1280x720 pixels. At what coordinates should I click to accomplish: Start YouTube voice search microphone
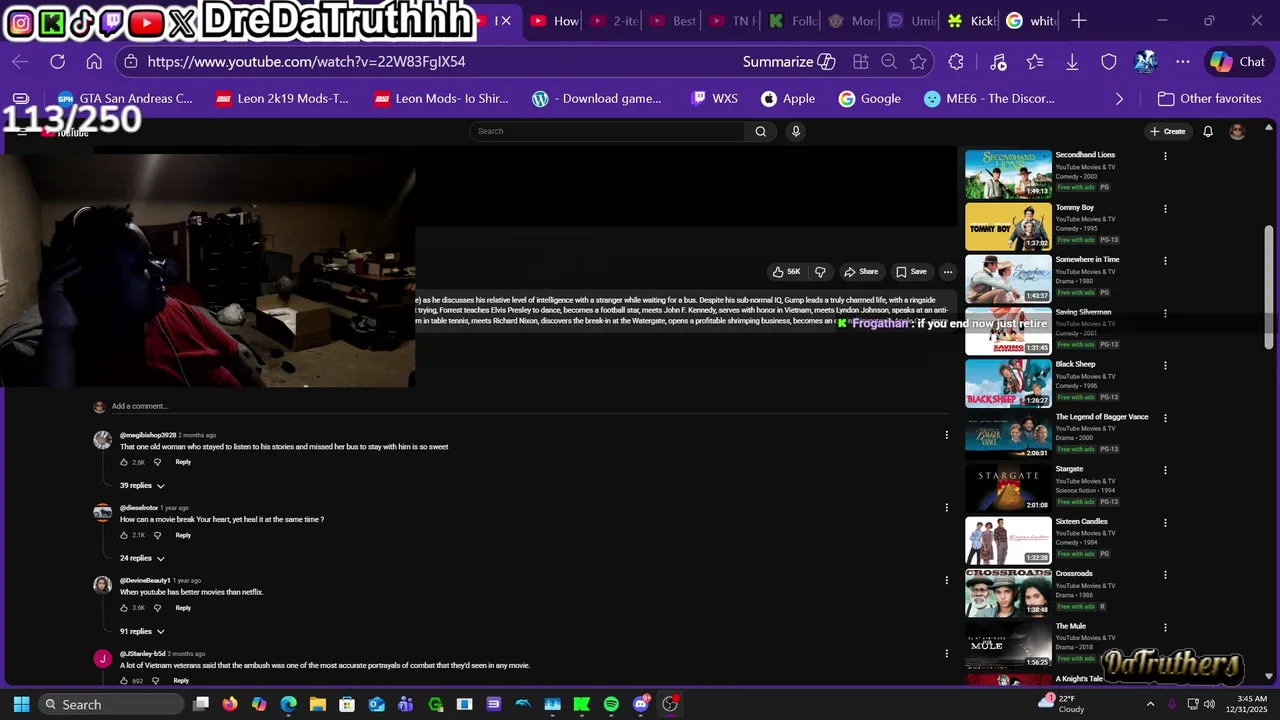[x=796, y=131]
